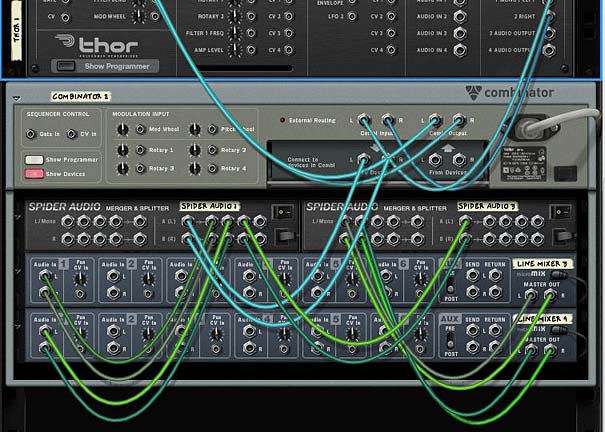Click Line Mixer 3 channel 2 Pan CV jack
Image resolution: width=605 pixels, height=432 pixels.
pos(149,295)
